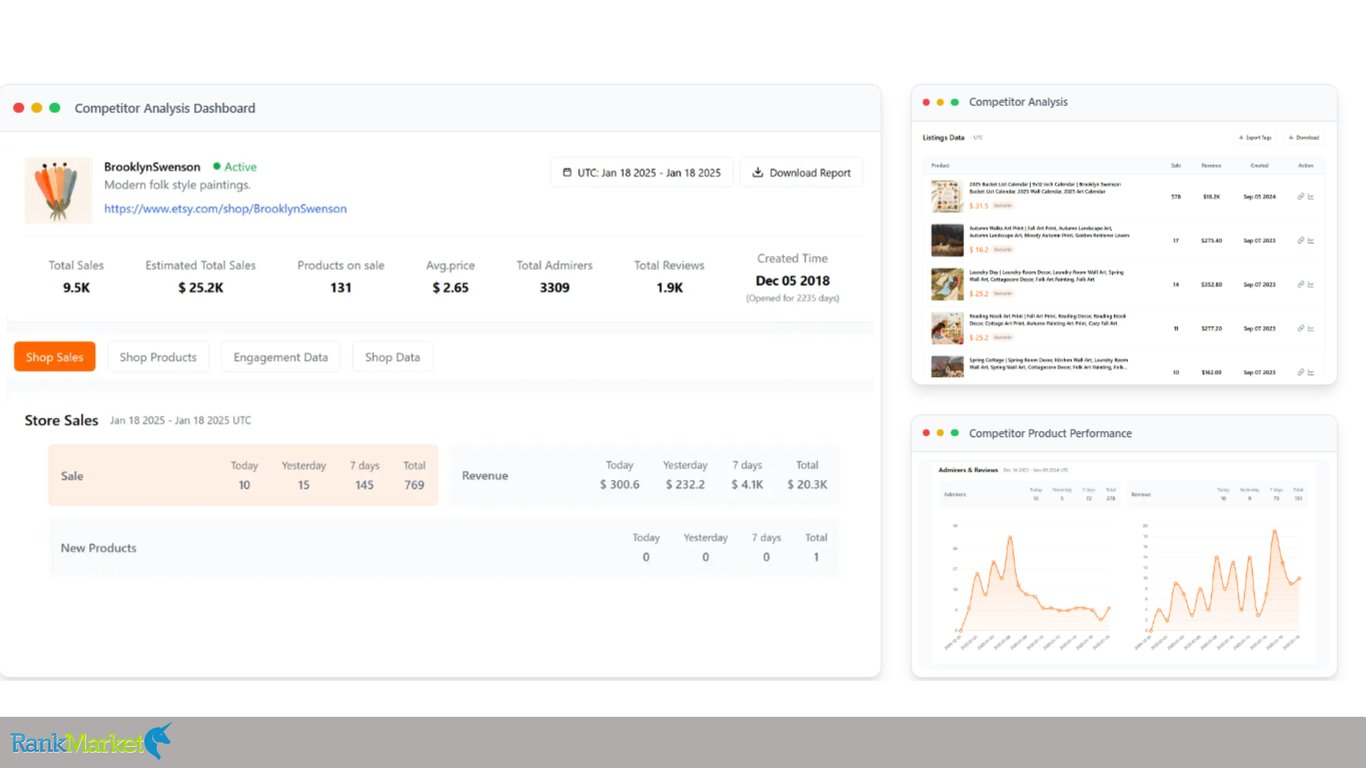Click the Admirers & Reviews heading
Viewport: 1366px width, 768px height.
coord(968,470)
